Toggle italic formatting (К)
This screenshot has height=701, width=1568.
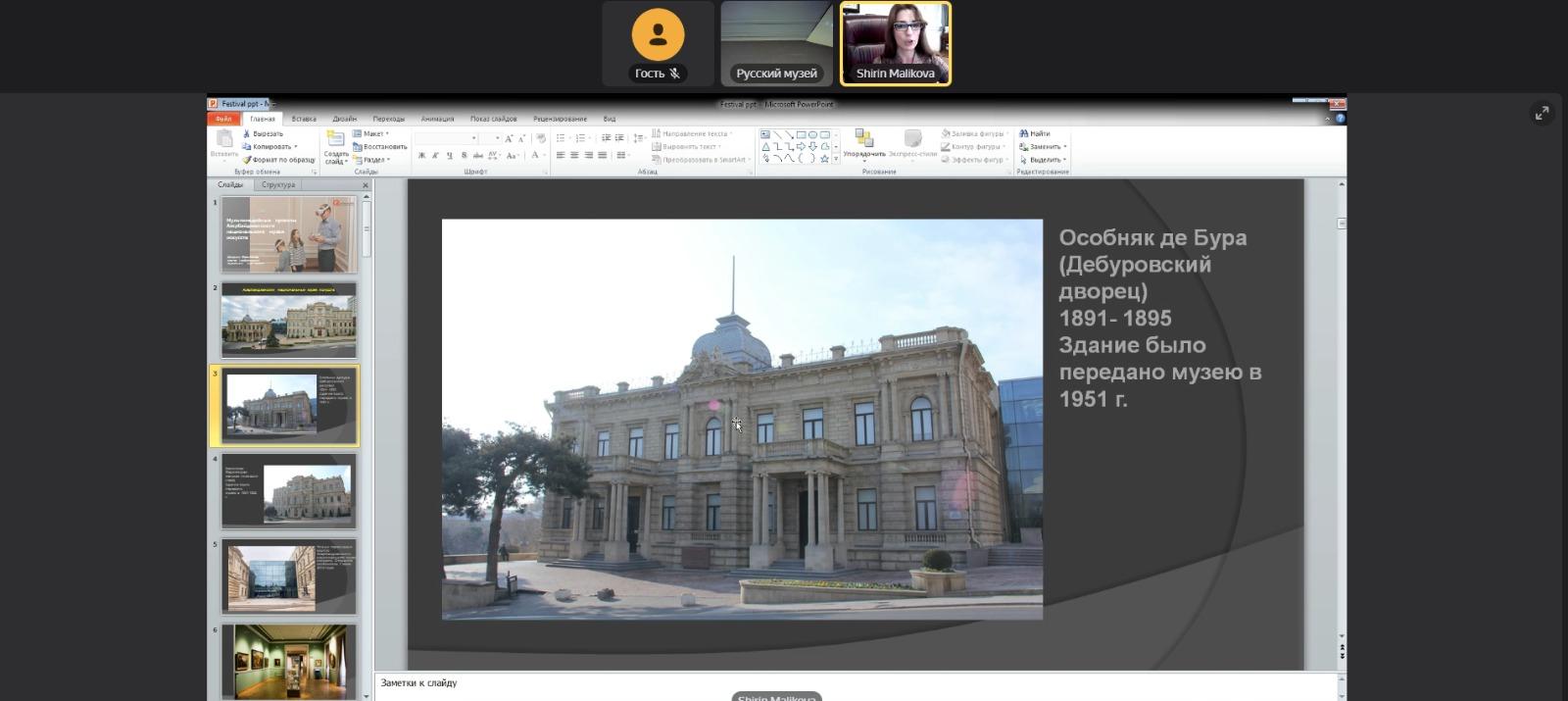coord(436,155)
